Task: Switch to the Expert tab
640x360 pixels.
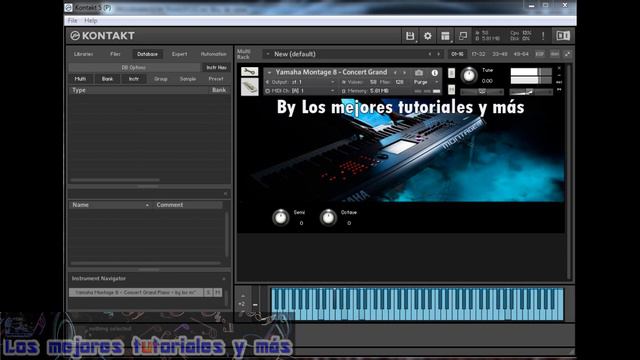Action: click(179, 54)
